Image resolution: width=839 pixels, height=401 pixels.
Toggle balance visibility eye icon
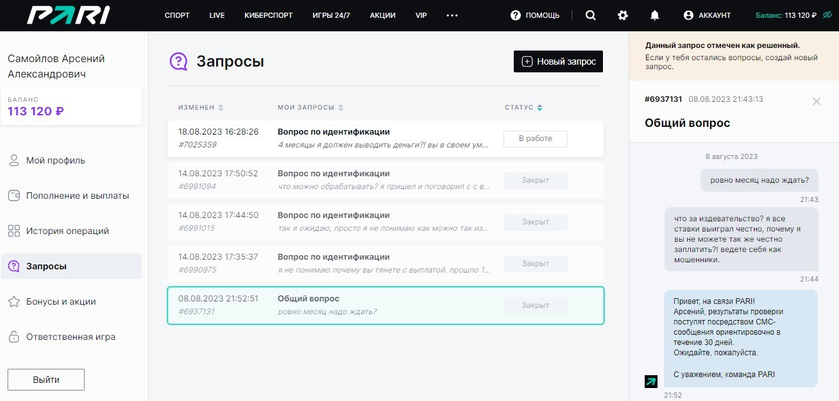[x=828, y=16]
